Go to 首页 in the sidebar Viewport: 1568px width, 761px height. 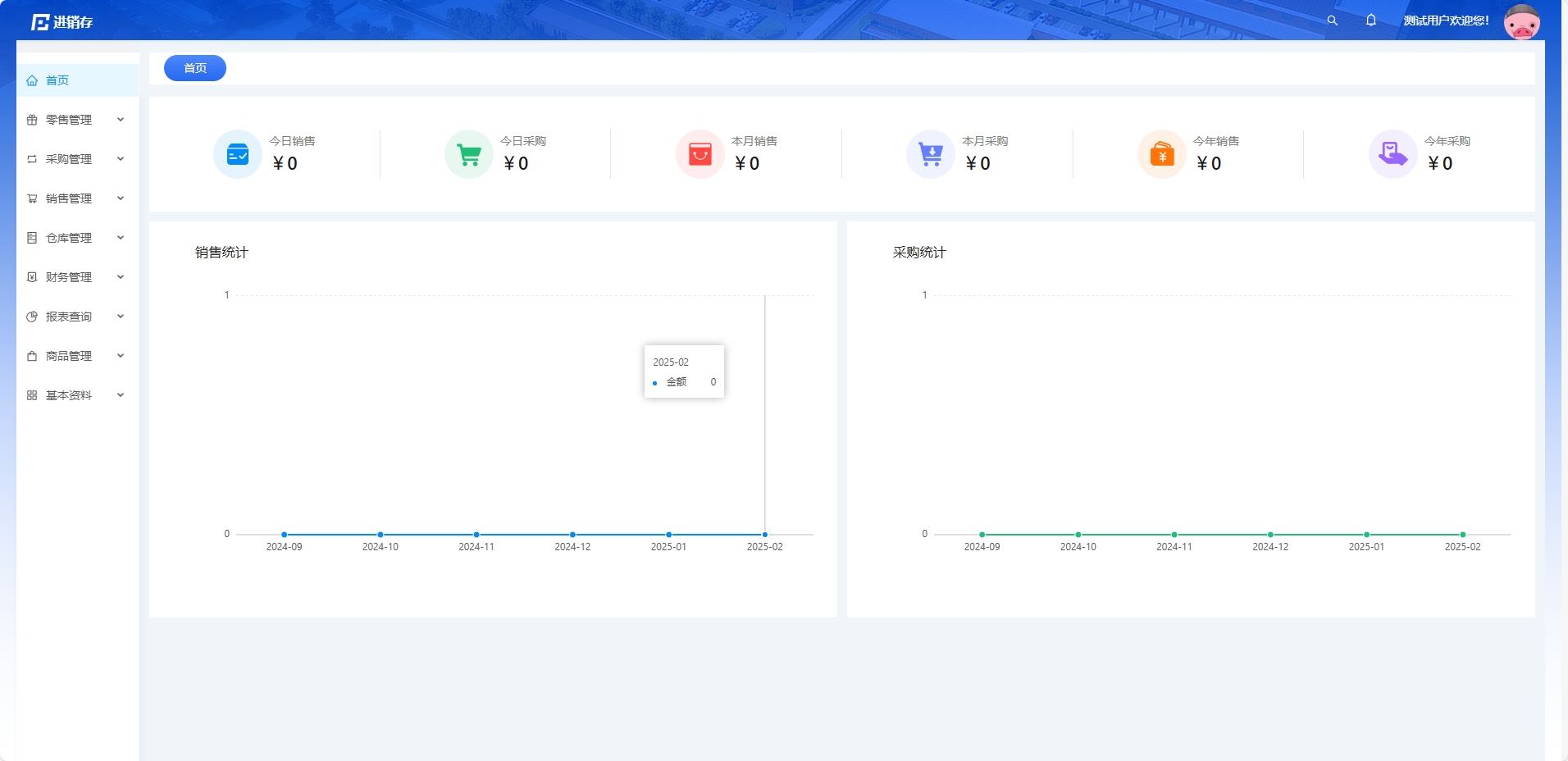77,80
